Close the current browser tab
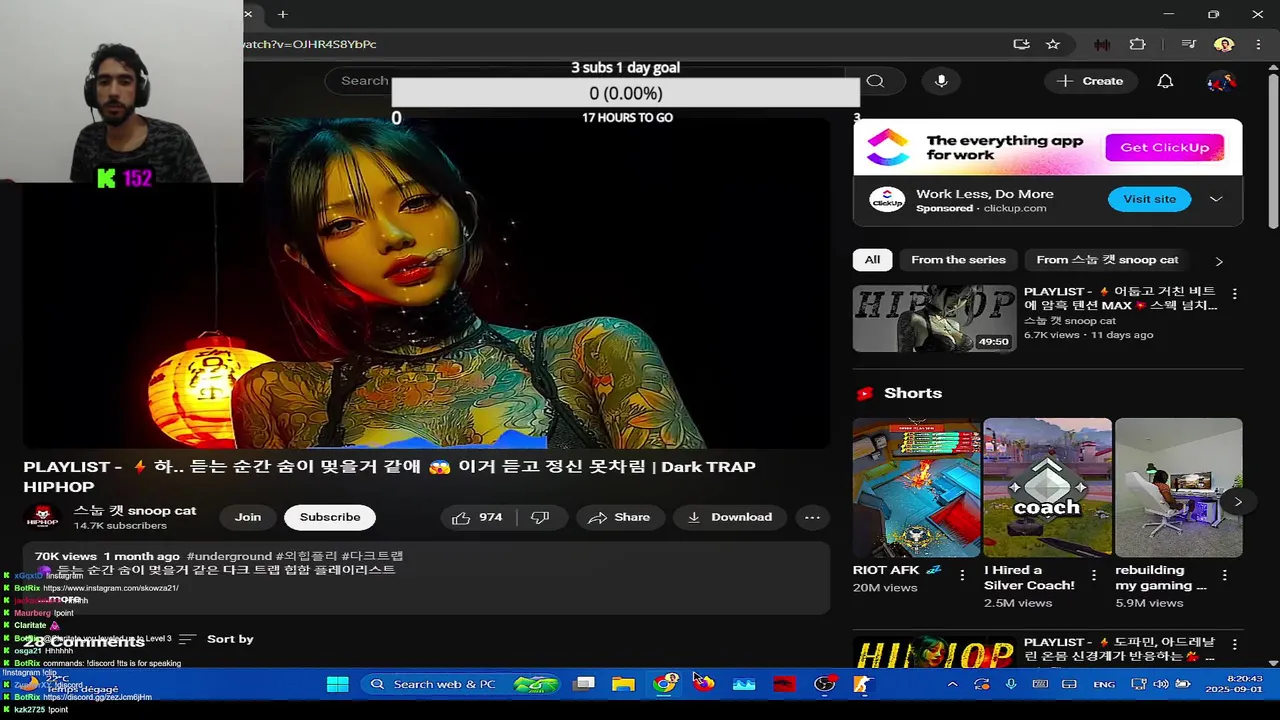 tap(248, 14)
